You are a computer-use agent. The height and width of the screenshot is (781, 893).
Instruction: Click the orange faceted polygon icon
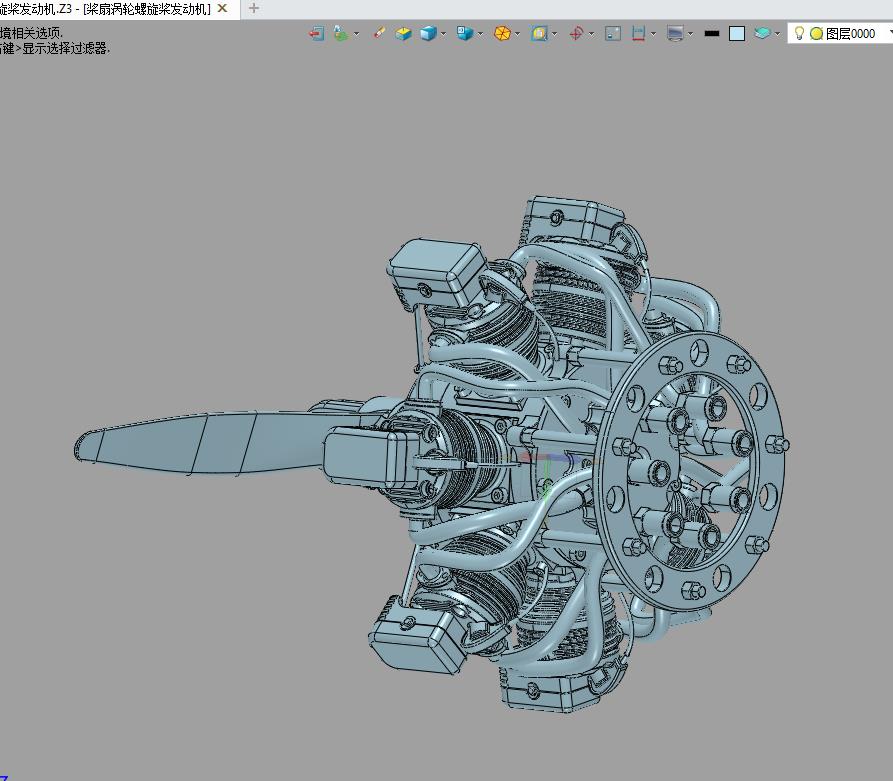(x=502, y=34)
